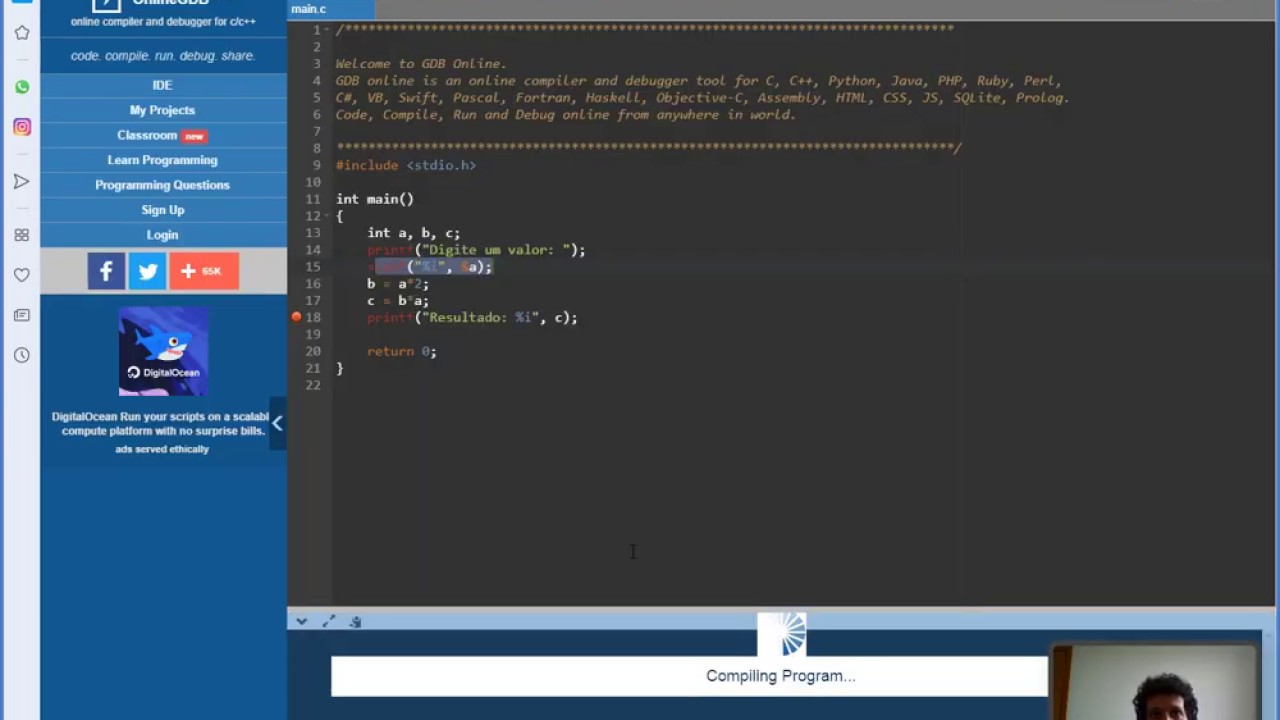Open the DigitalOcean ad image

pyautogui.click(x=163, y=351)
